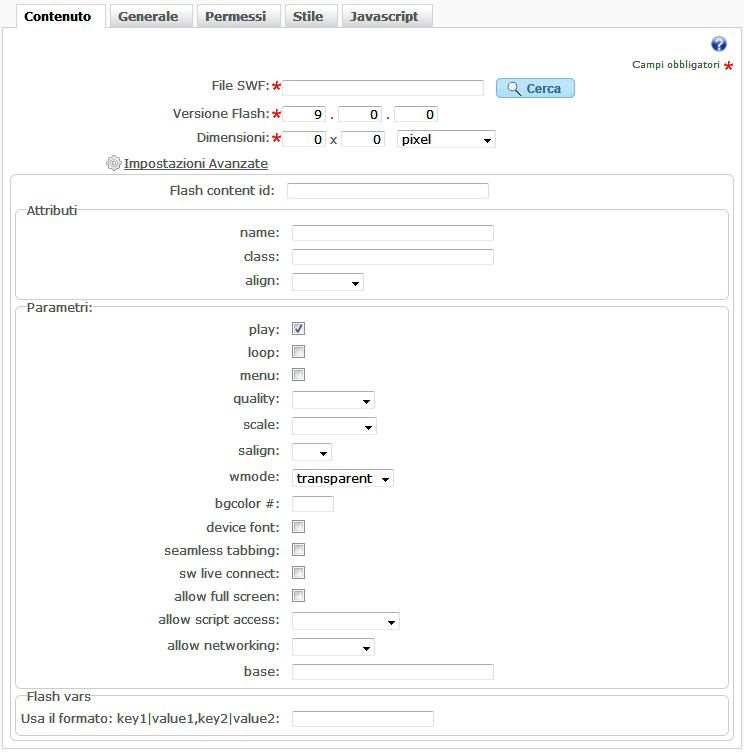Expand the quality dropdown
The image size is (744, 753).
point(333,400)
